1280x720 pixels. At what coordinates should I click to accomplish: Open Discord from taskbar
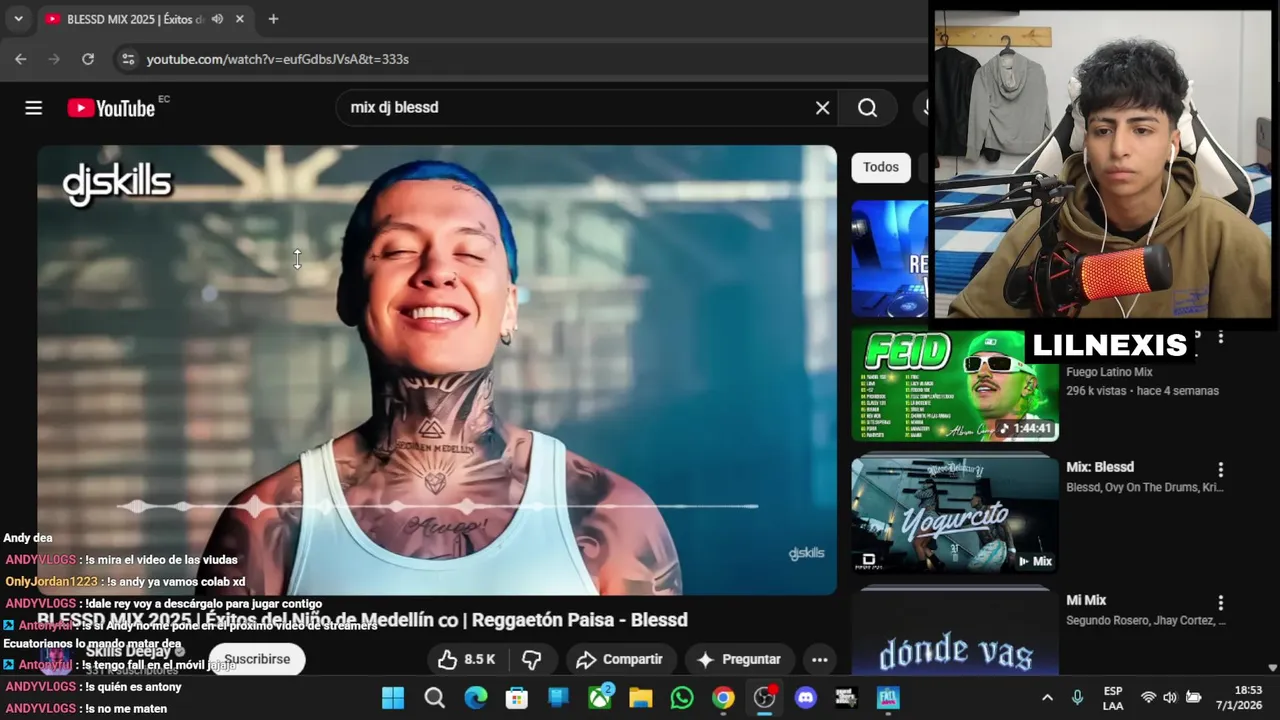pos(806,698)
